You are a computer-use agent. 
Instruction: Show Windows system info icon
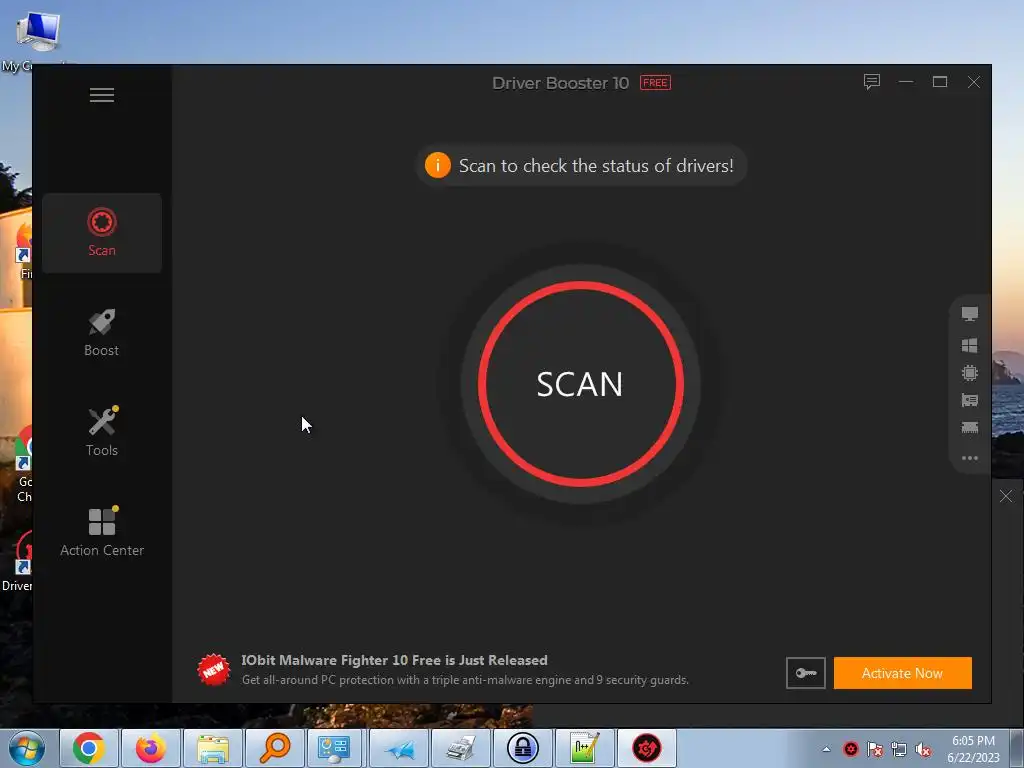[970, 345]
